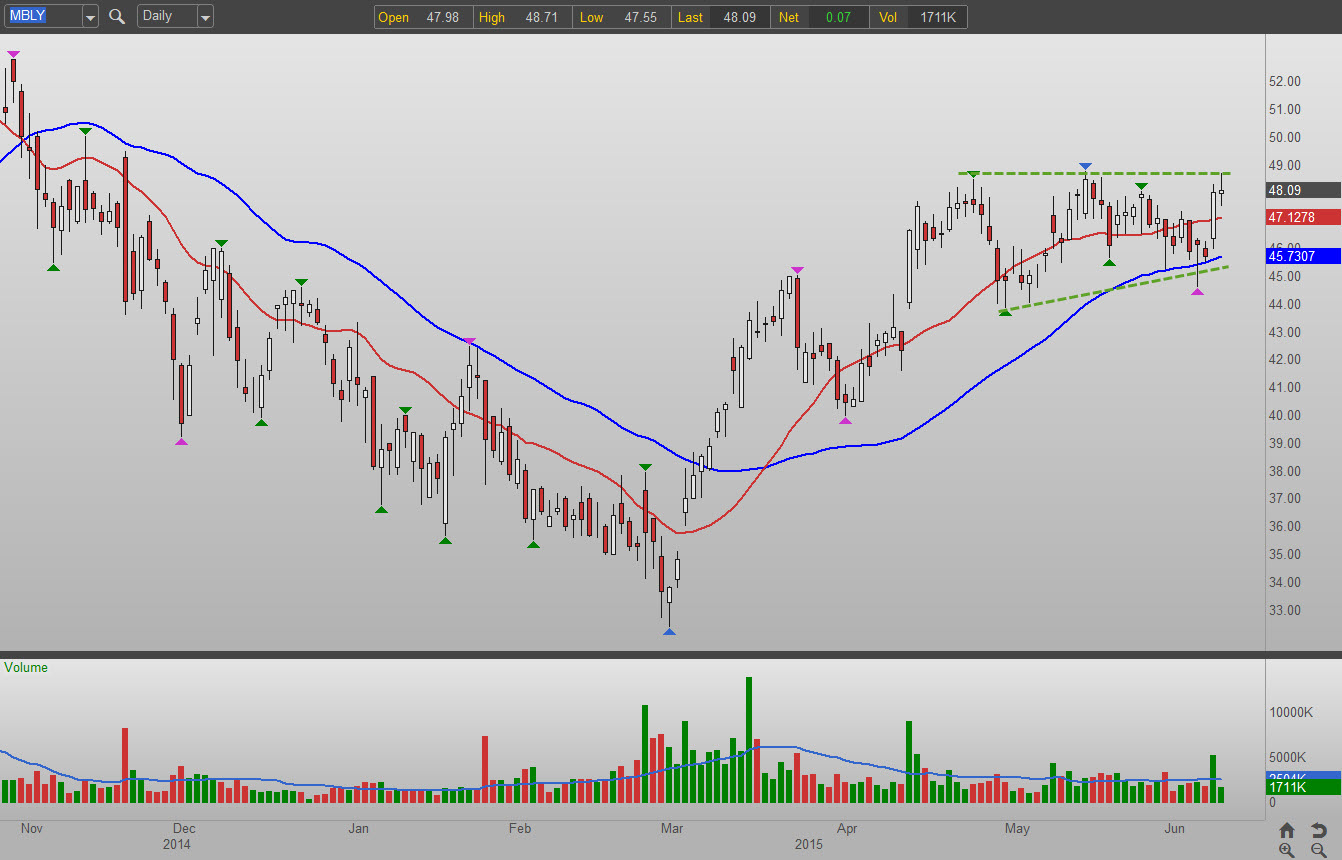Click the undo arrow icon

1318,830
